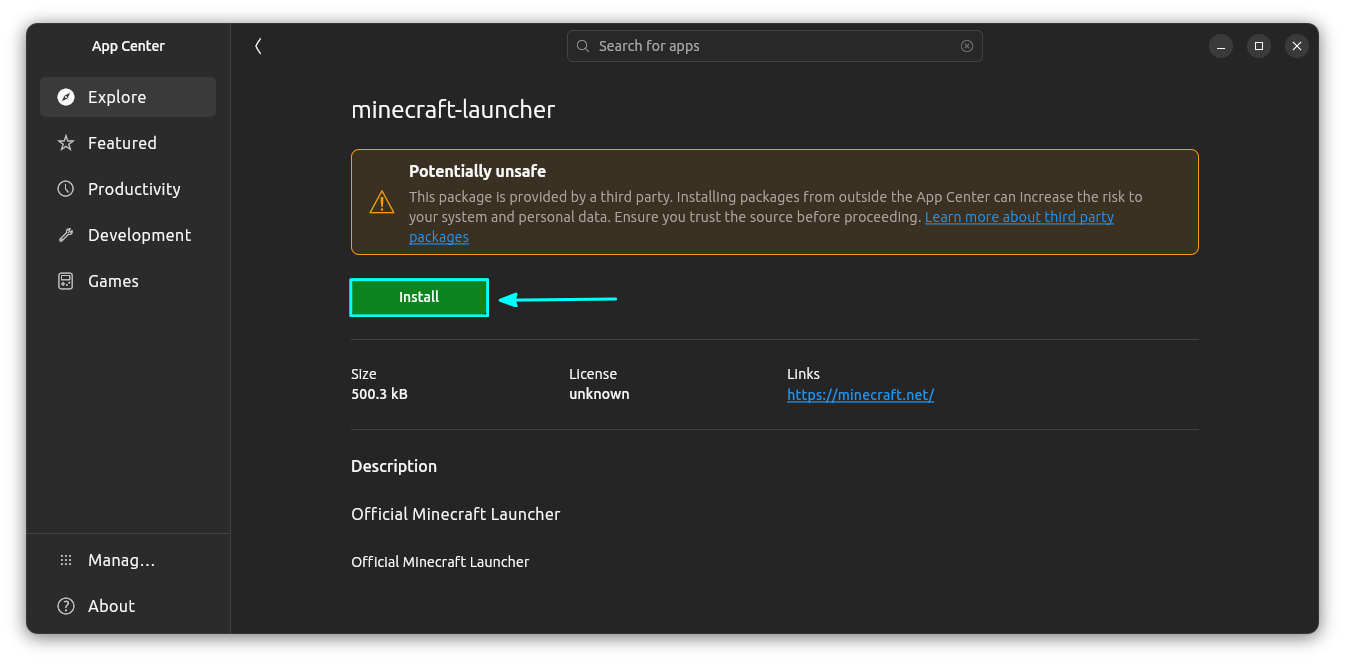Click the 500.3 kB size value
The width and height of the screenshot is (1345, 663).
pos(379,394)
